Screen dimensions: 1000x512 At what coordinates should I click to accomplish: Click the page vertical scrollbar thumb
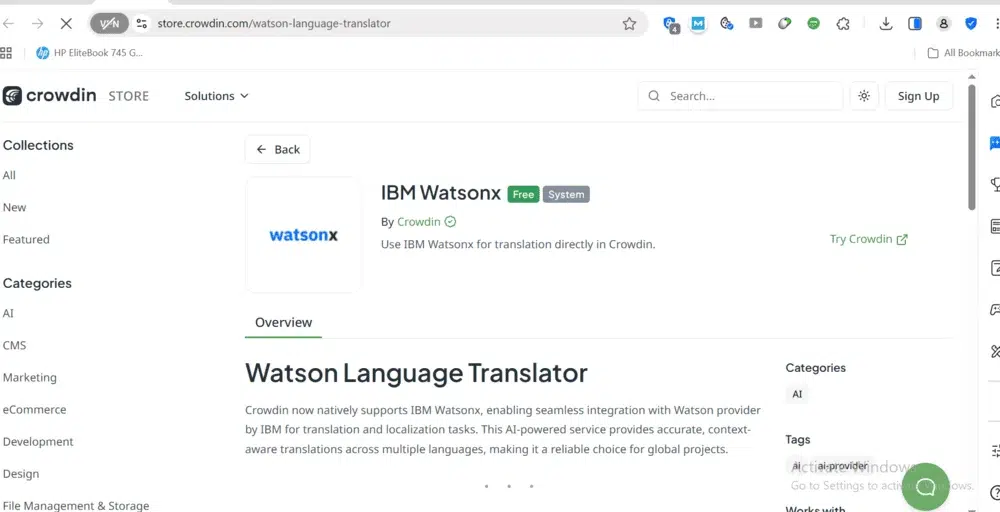(x=971, y=147)
